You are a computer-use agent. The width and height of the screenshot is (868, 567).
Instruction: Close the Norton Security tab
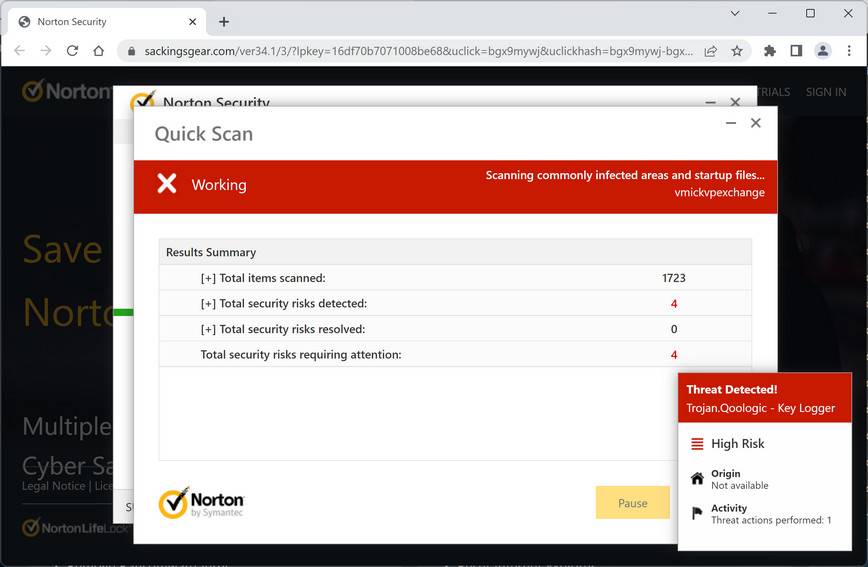pos(193,22)
